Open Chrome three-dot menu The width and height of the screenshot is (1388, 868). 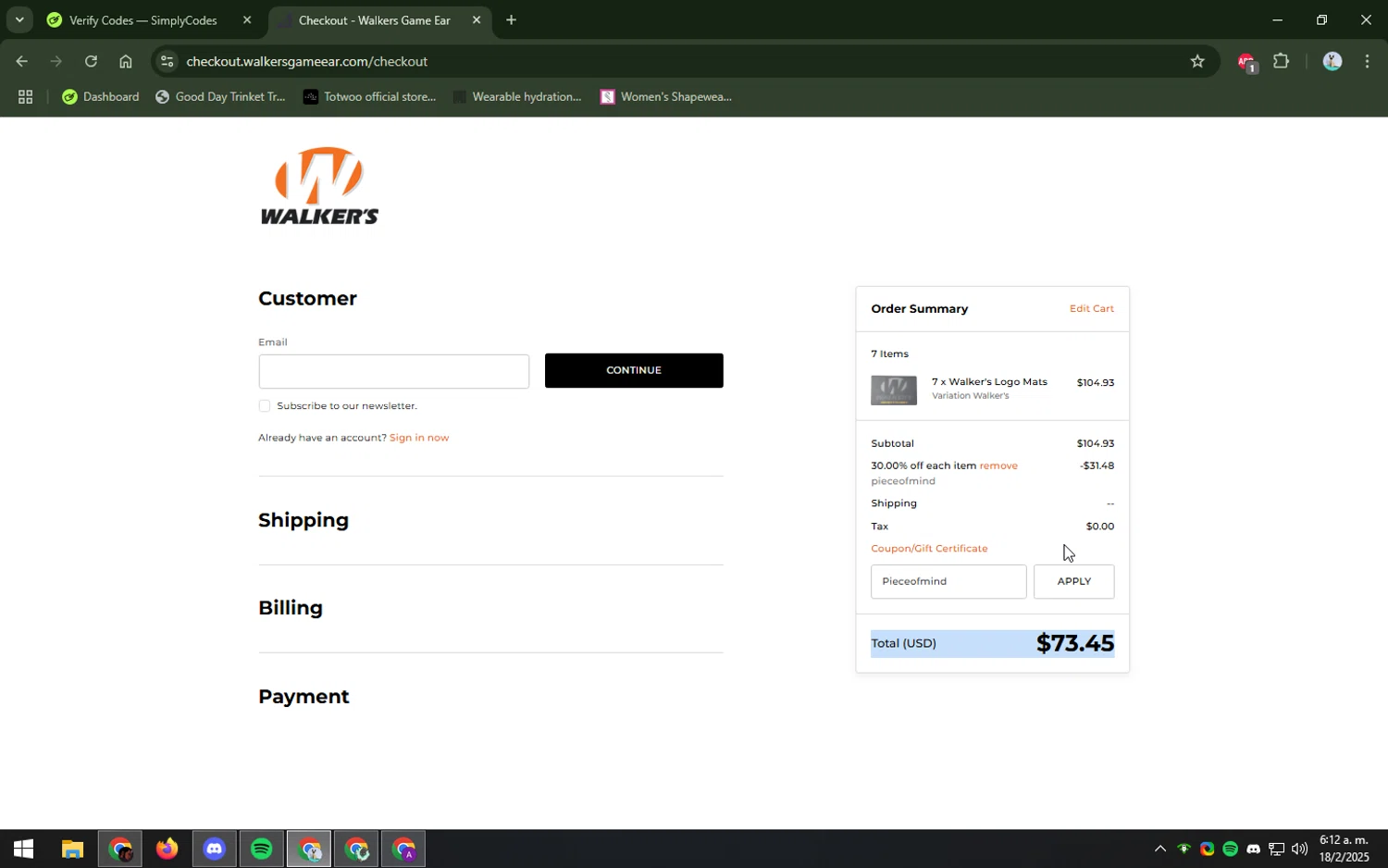click(1367, 62)
